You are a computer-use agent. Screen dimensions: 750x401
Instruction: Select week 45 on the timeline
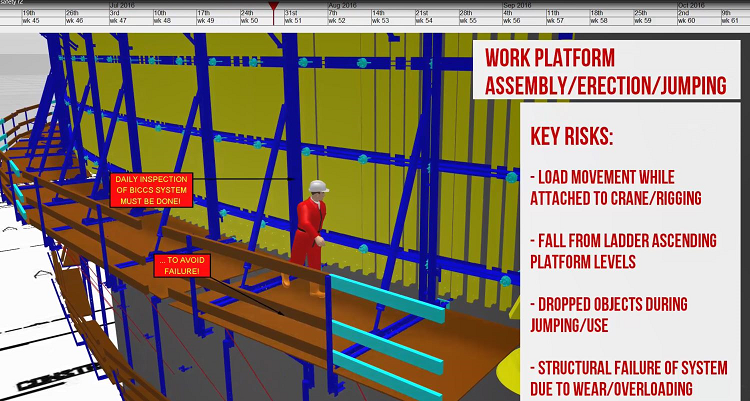coord(43,21)
